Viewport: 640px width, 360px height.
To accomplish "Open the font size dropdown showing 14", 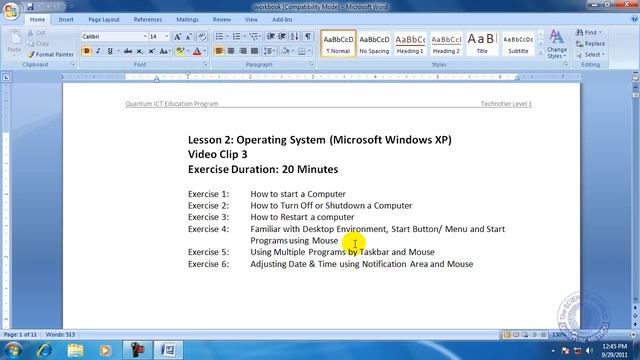I will (x=167, y=37).
